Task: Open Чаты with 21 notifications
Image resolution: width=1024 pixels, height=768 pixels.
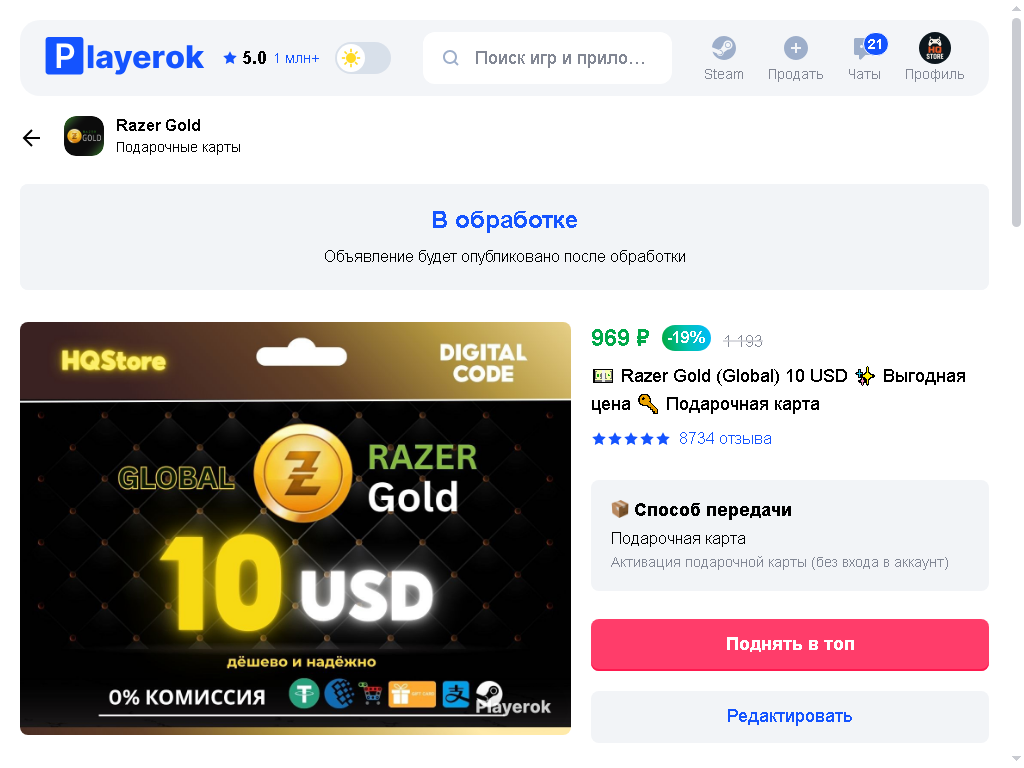Action: point(864,57)
